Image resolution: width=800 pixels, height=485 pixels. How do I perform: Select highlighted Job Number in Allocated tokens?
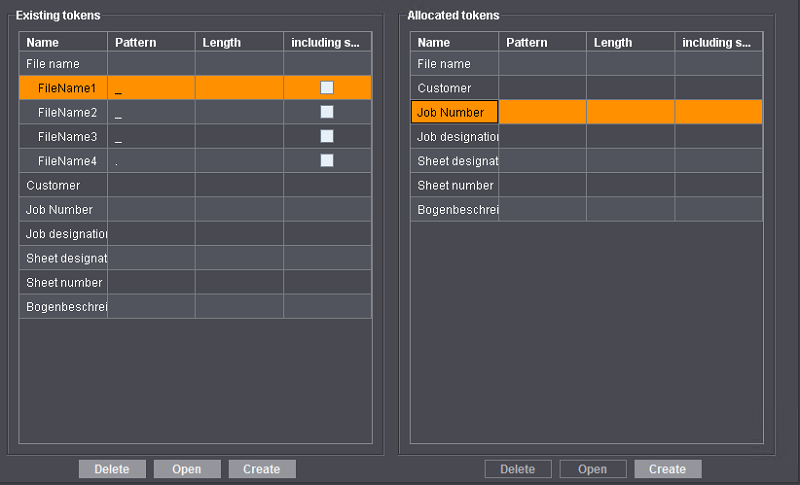click(x=587, y=112)
